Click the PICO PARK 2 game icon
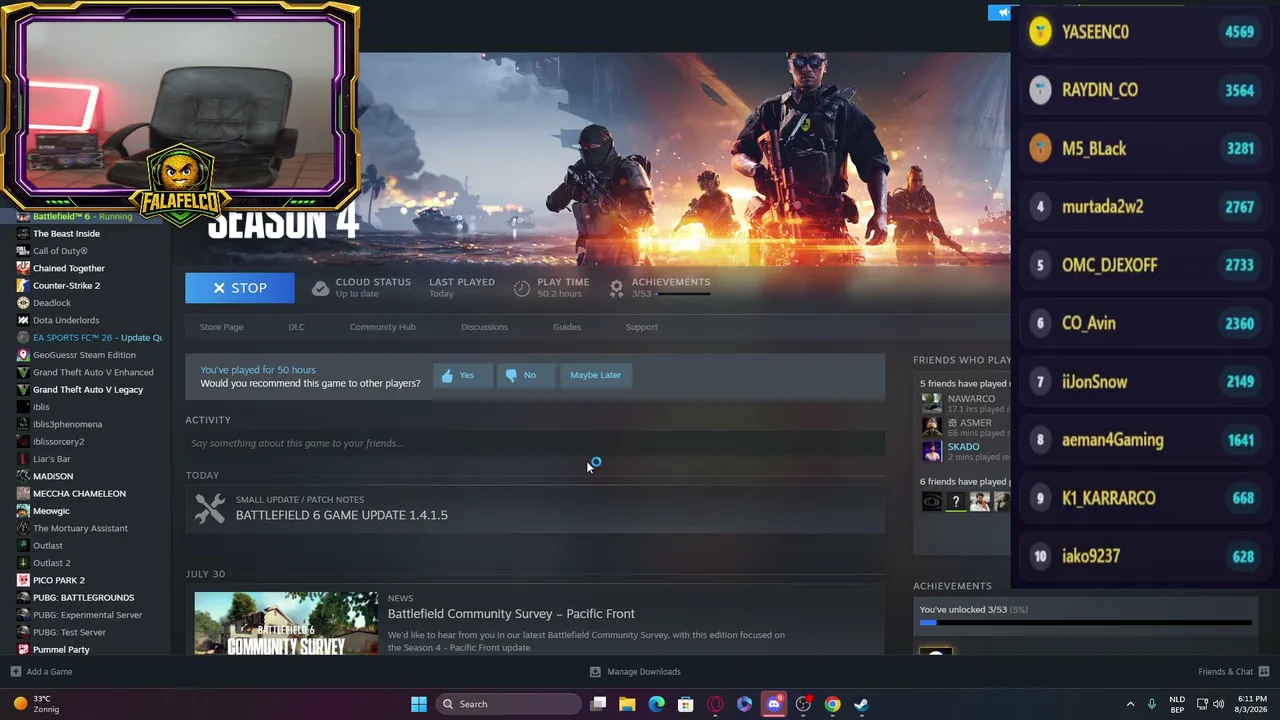 click(23, 580)
